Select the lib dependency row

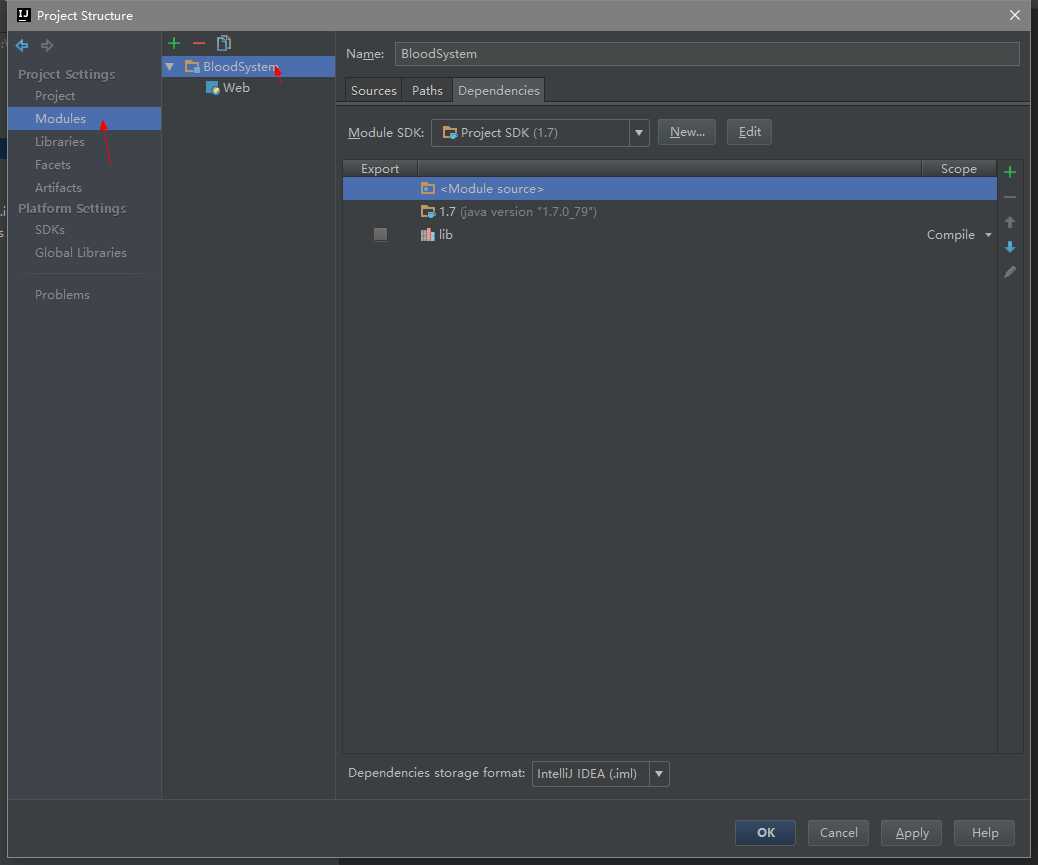tap(669, 234)
